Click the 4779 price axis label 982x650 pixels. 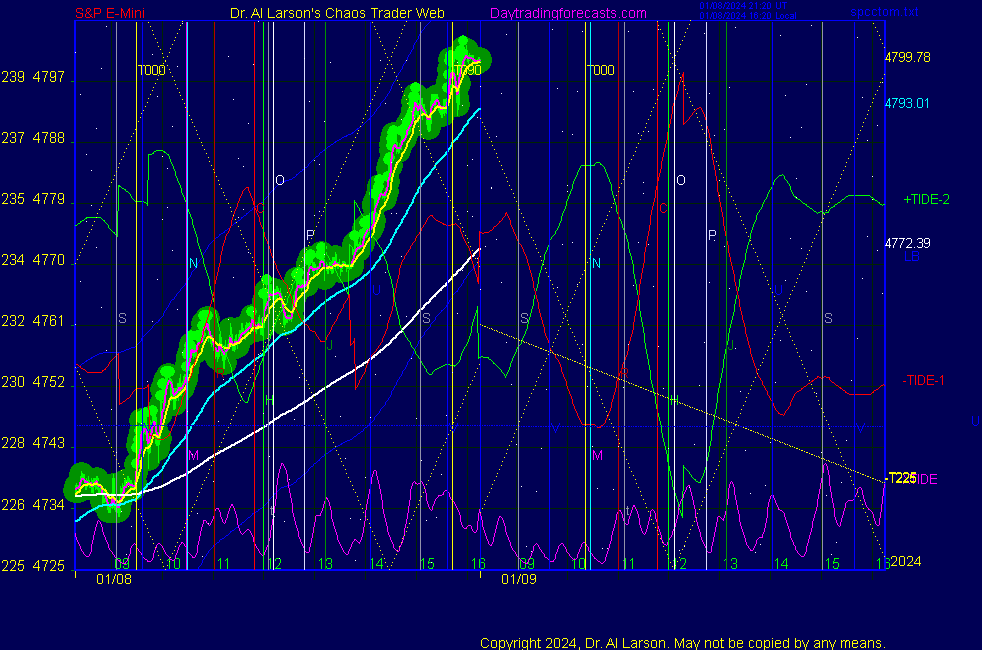point(48,199)
